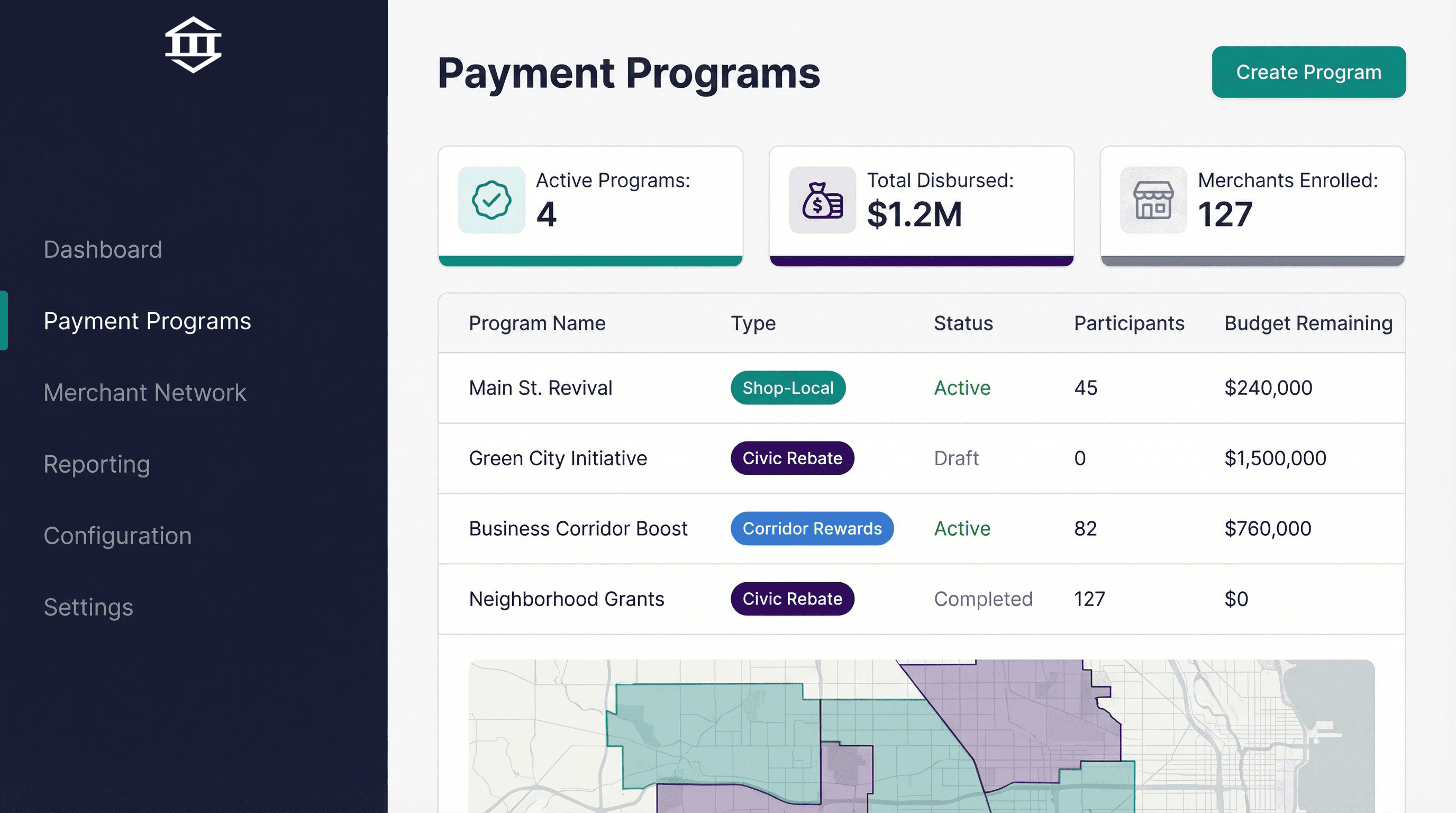Select the Neighborhood Grants program name
Image resolution: width=1456 pixels, height=813 pixels.
pos(566,599)
